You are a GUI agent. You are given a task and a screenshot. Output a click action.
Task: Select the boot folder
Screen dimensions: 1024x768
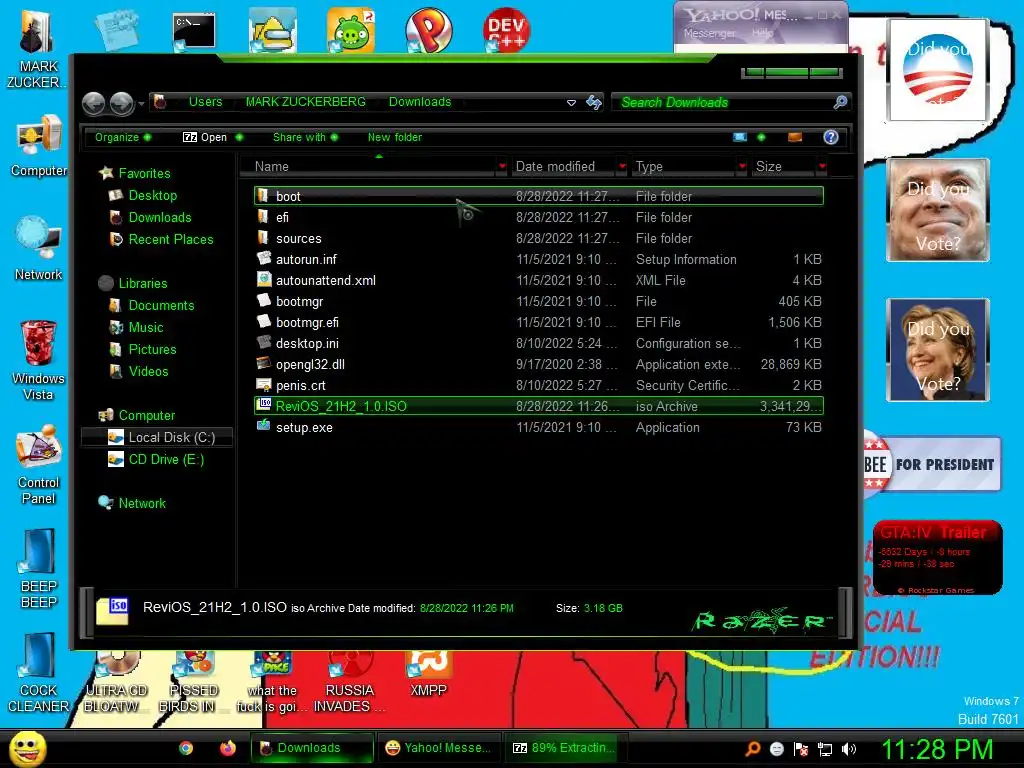539,196
